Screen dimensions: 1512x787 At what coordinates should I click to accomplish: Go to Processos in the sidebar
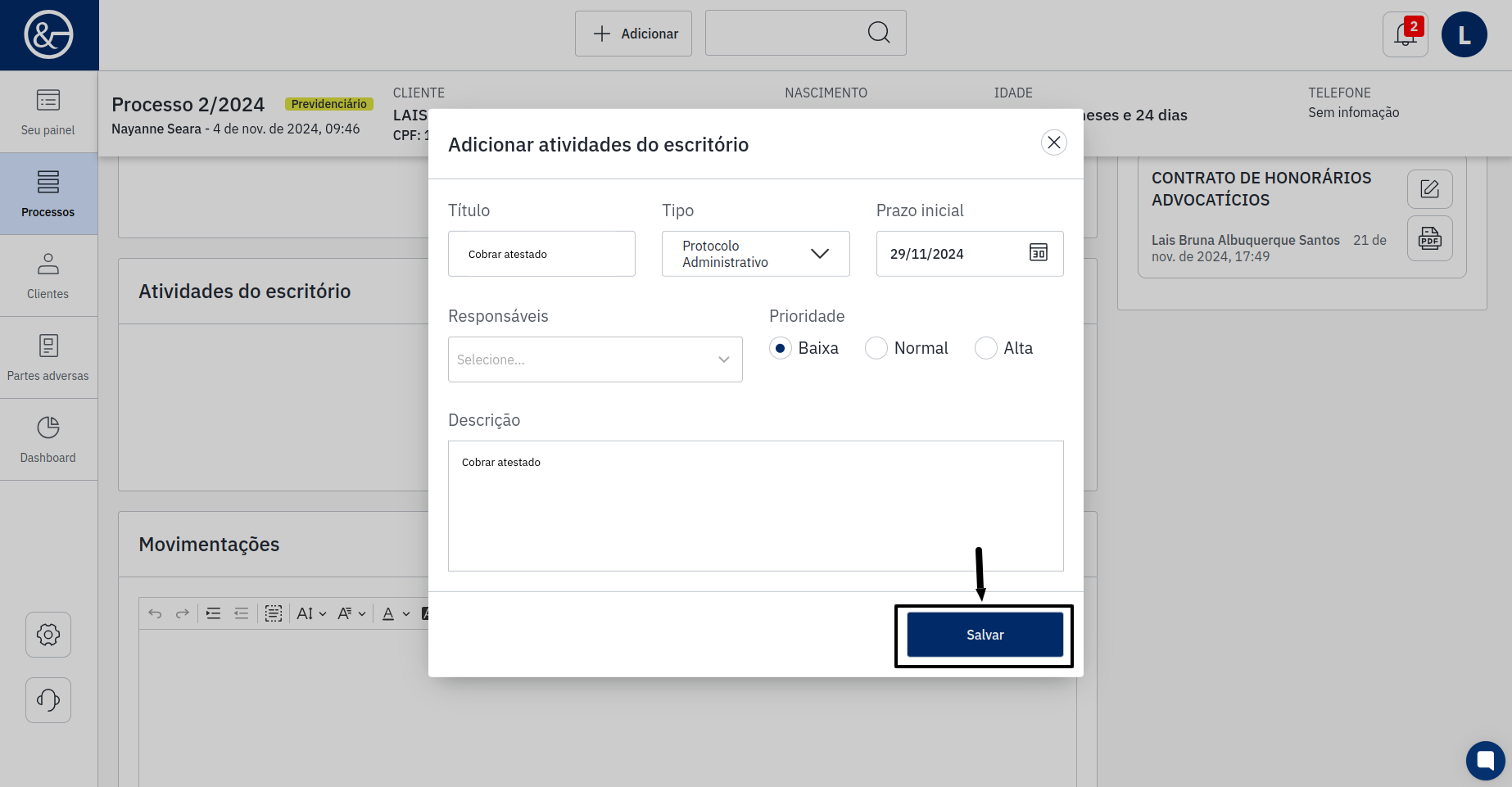click(48, 194)
